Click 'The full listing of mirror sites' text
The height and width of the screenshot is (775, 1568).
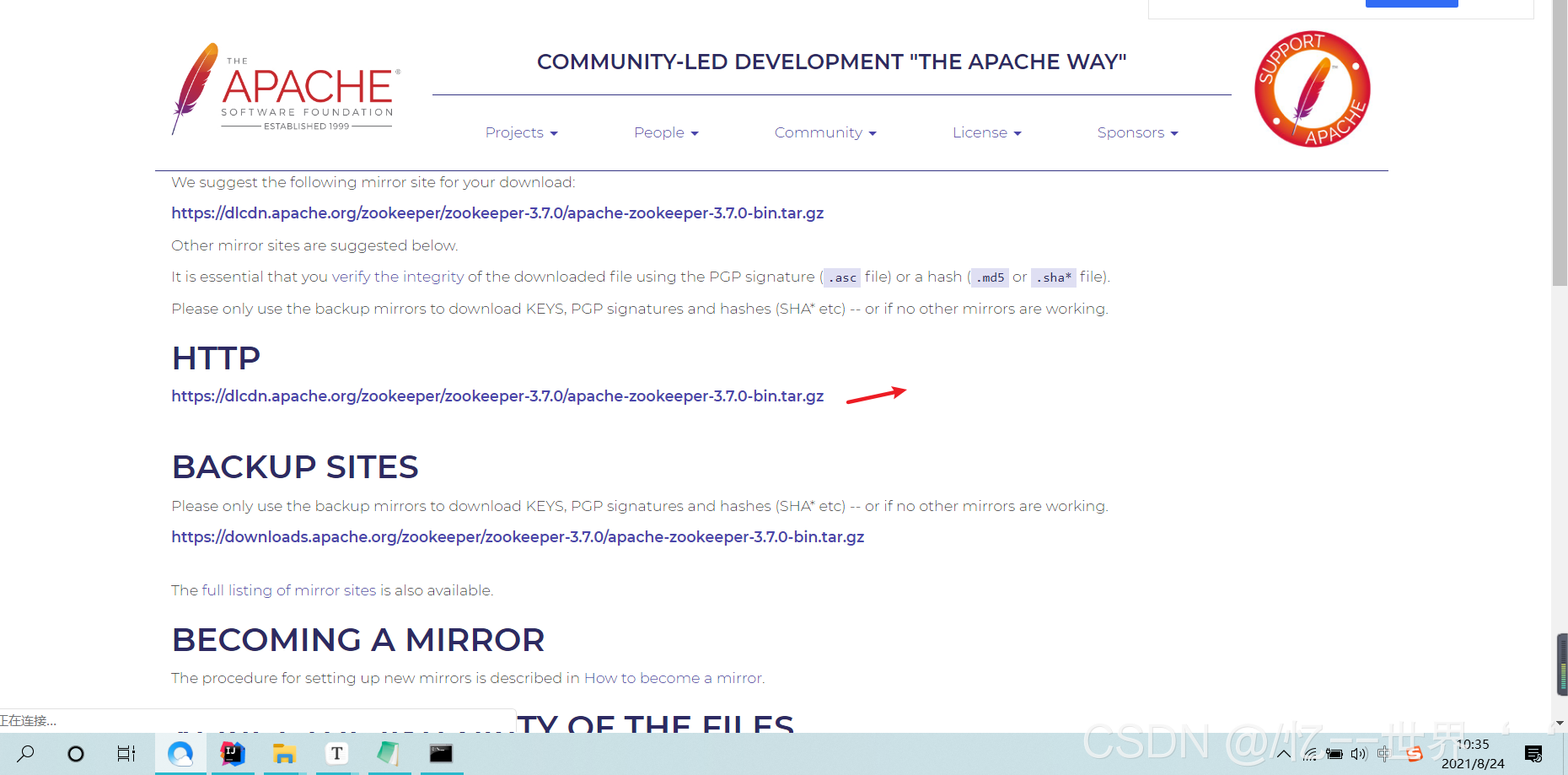[x=274, y=590]
